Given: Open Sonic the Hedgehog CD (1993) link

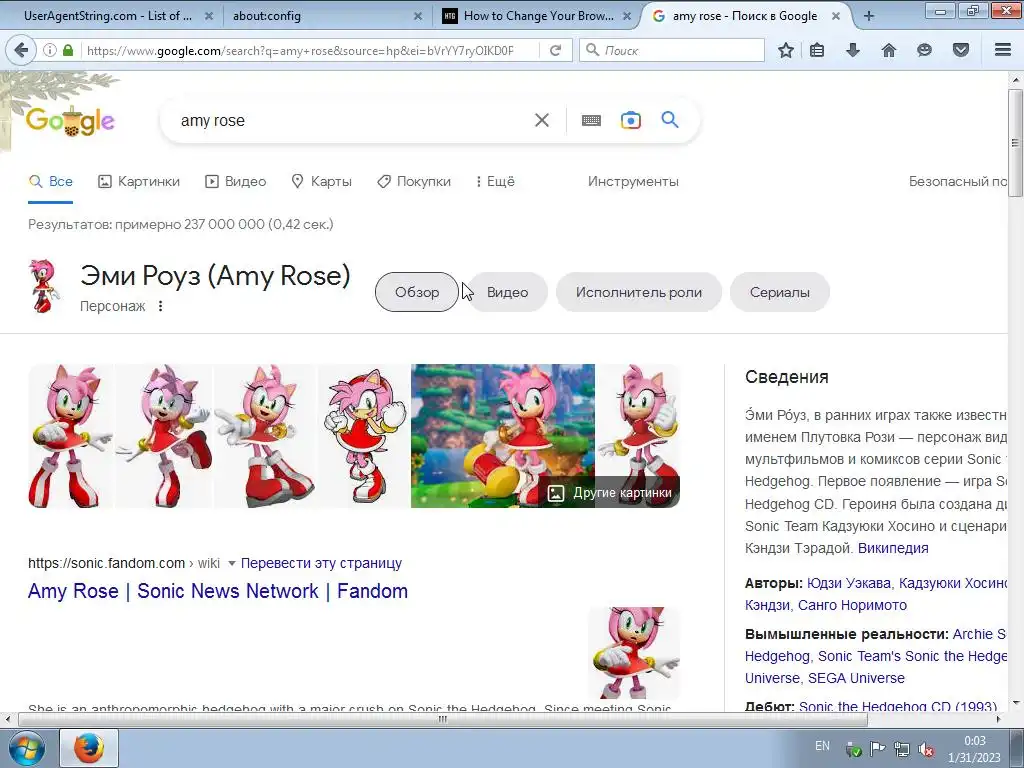Looking at the screenshot, I should 898,706.
